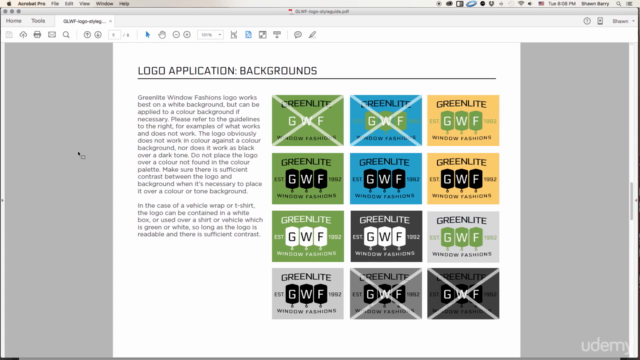Go to the next page arrow
640x360 pixels.
(x=98, y=35)
